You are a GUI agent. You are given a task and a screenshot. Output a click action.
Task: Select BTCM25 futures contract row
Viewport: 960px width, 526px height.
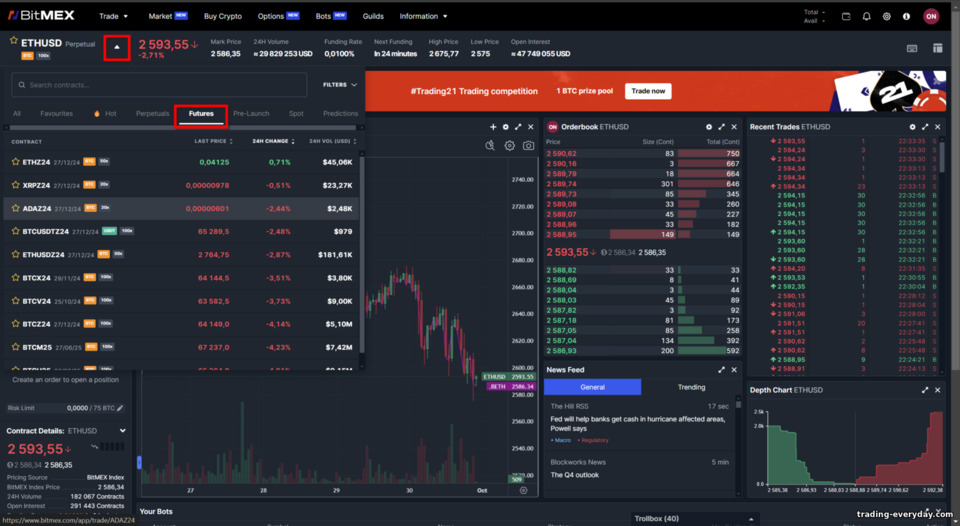coord(181,347)
